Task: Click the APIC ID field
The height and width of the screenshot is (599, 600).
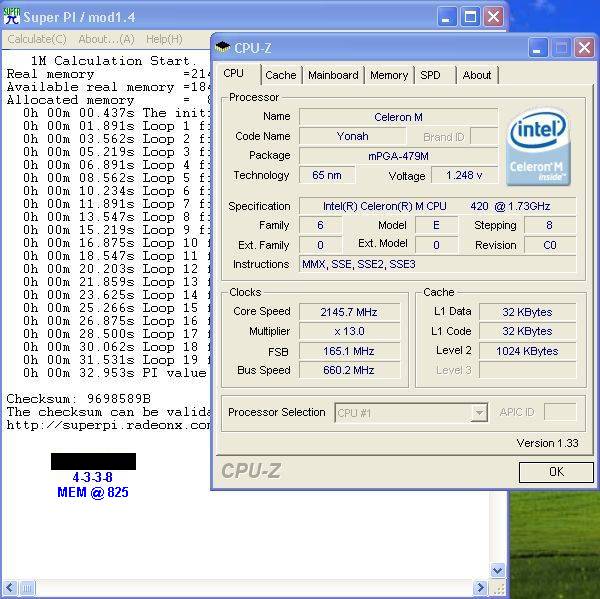Action: (560, 412)
